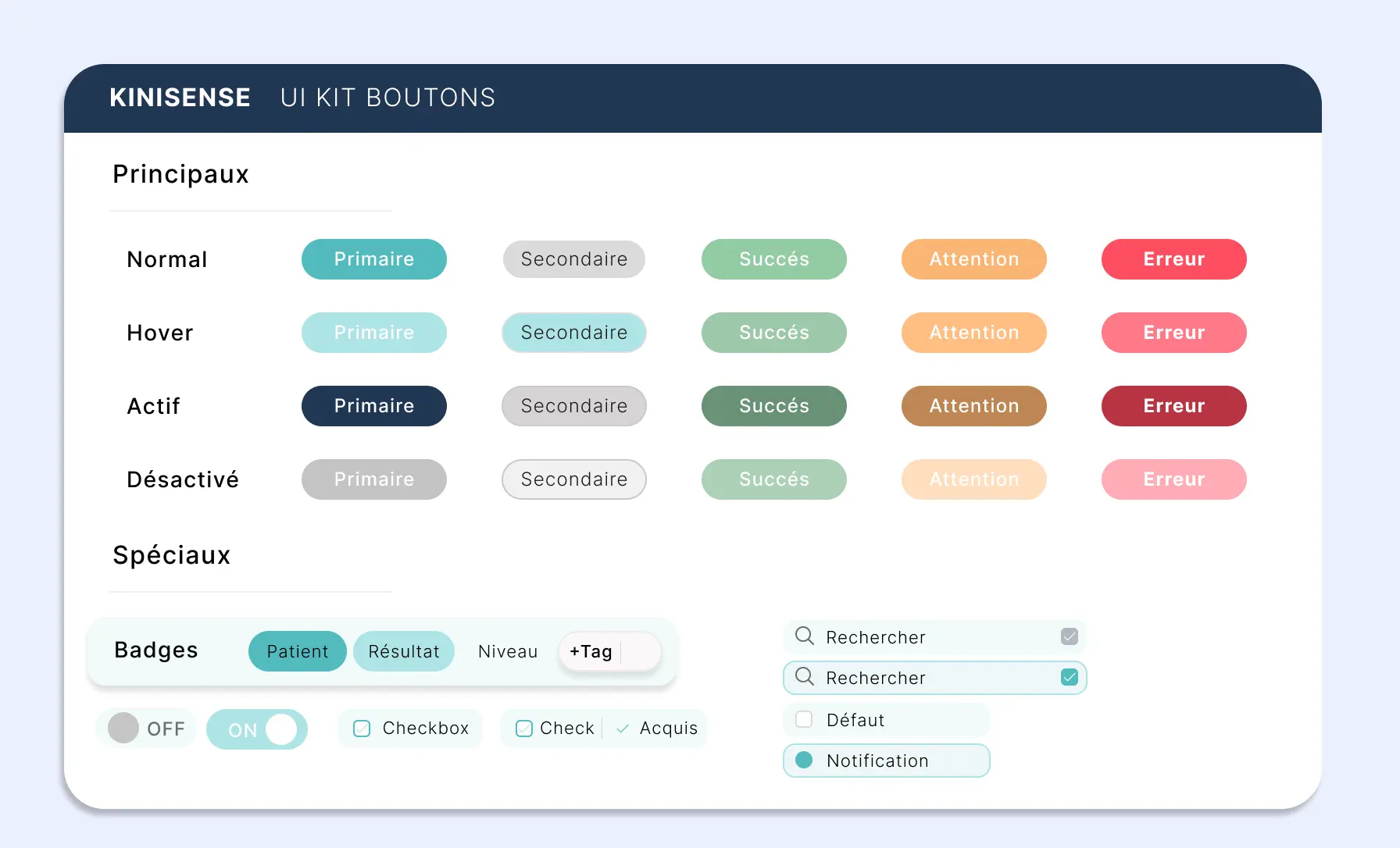The image size is (1400, 848).
Task: Click the teal dot icon beside Notification
Action: [x=804, y=760]
